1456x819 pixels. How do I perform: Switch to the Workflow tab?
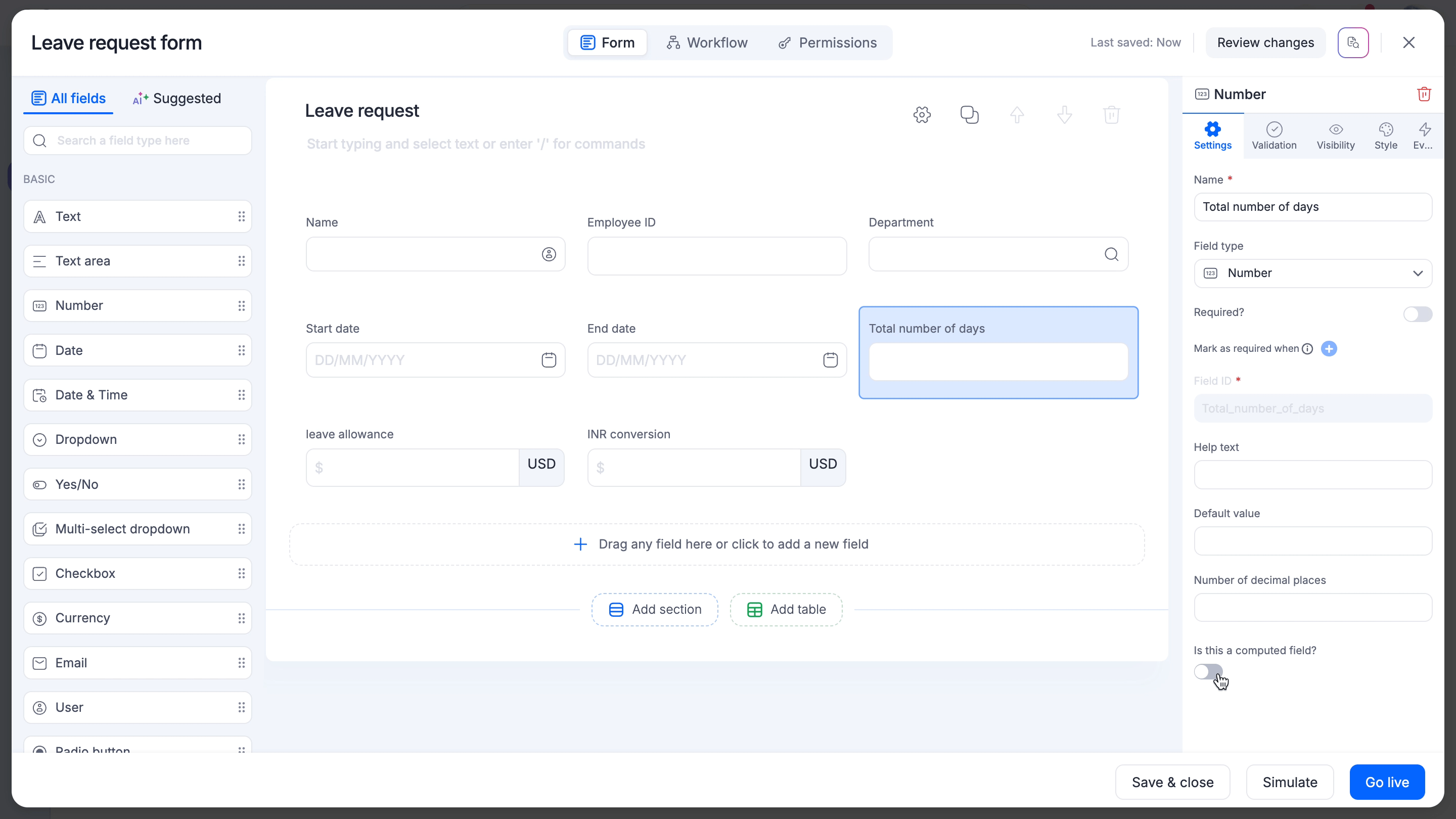[707, 43]
